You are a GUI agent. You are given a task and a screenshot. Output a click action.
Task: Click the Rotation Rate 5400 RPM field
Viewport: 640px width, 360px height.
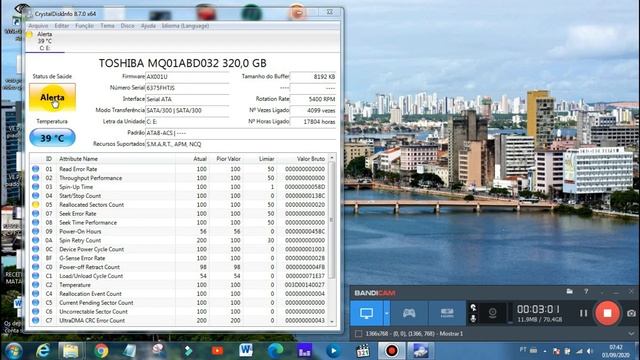313,99
